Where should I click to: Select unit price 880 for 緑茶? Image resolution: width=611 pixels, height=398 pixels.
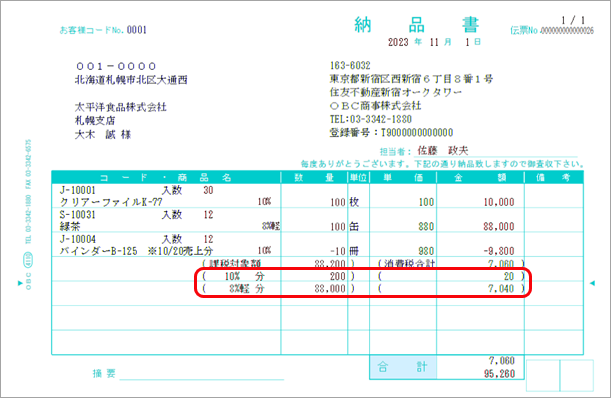click(x=426, y=227)
